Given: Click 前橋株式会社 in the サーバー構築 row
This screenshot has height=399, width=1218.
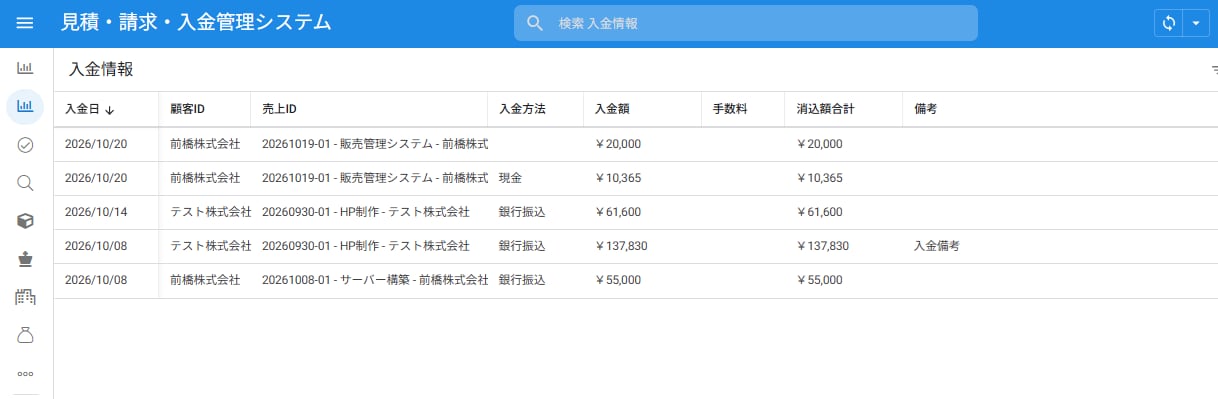Looking at the screenshot, I should coord(205,280).
